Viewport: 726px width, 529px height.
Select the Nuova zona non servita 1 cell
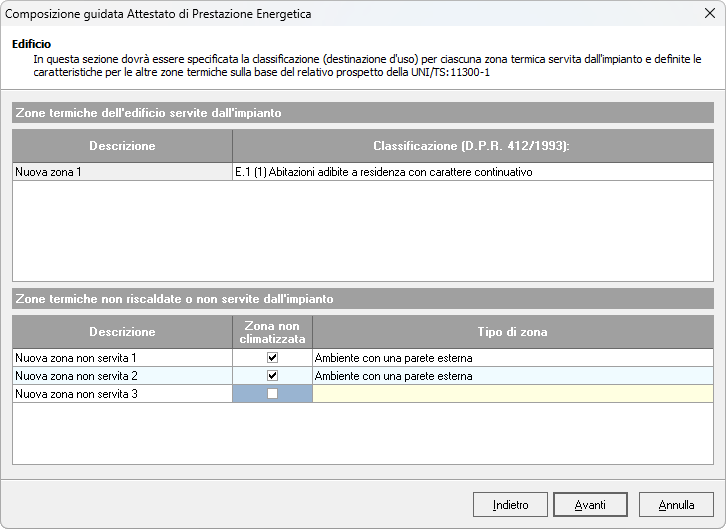122,357
